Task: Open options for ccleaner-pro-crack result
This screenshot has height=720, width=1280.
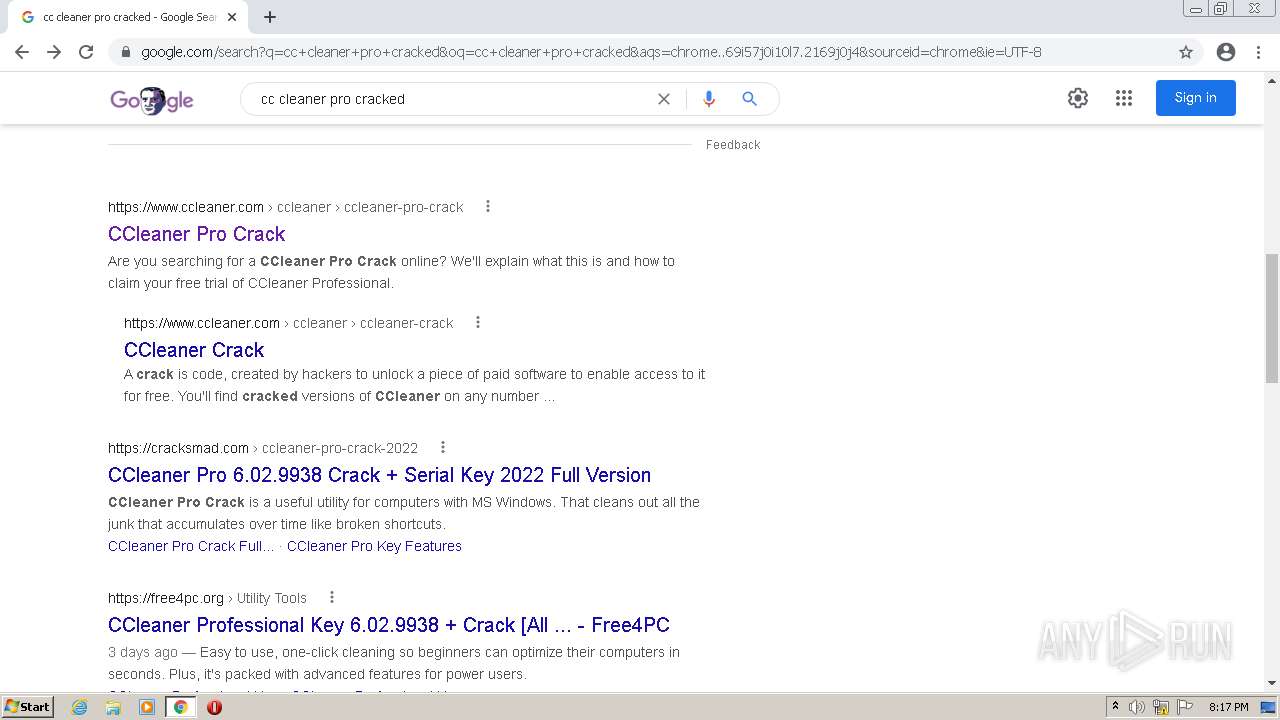Action: point(488,207)
